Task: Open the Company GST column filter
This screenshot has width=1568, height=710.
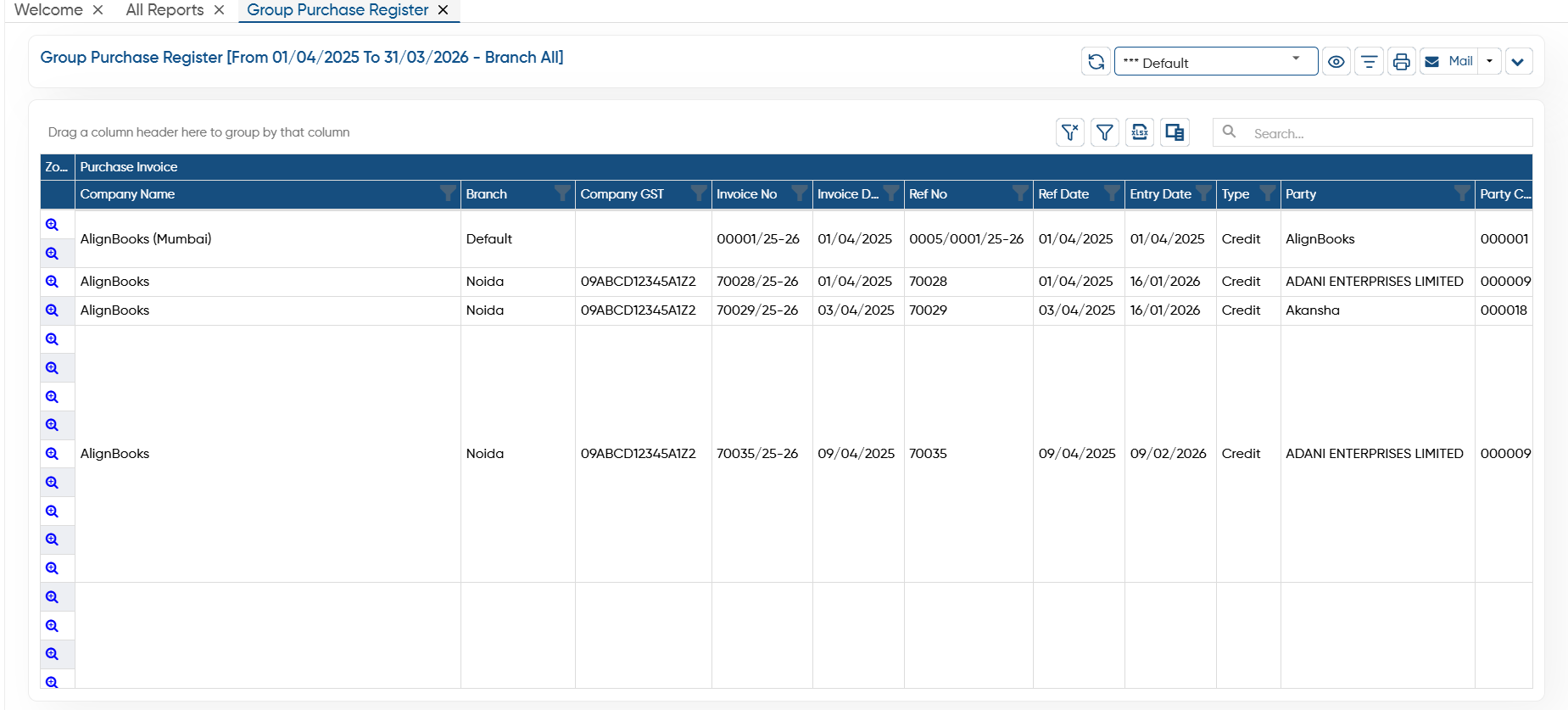Action: click(x=699, y=193)
